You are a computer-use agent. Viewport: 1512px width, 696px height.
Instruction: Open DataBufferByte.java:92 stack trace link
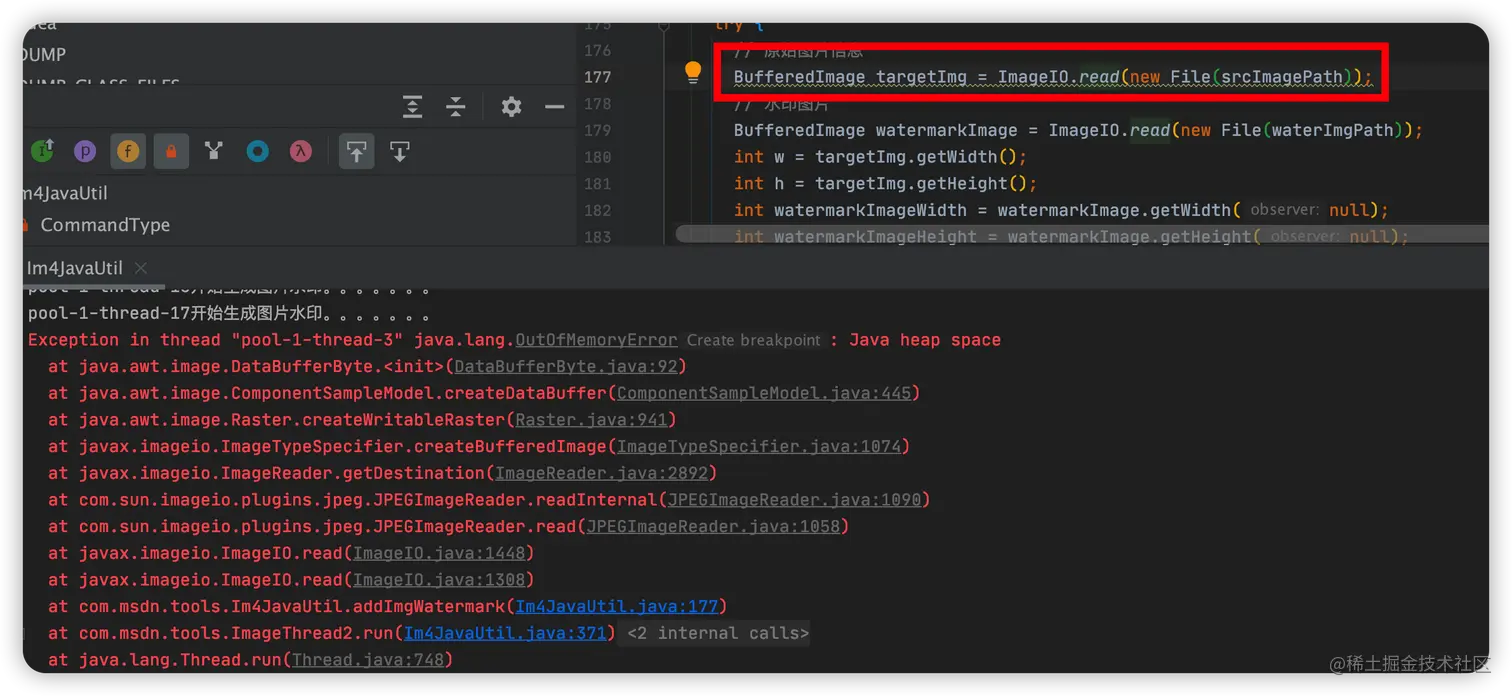[x=565, y=367]
